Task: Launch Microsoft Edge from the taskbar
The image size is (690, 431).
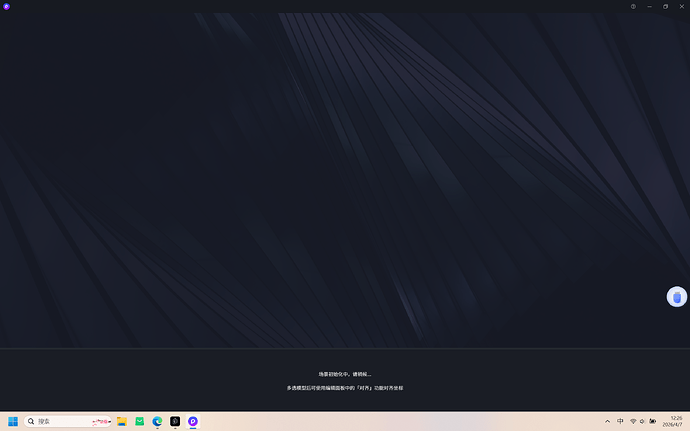Action: pos(157,421)
